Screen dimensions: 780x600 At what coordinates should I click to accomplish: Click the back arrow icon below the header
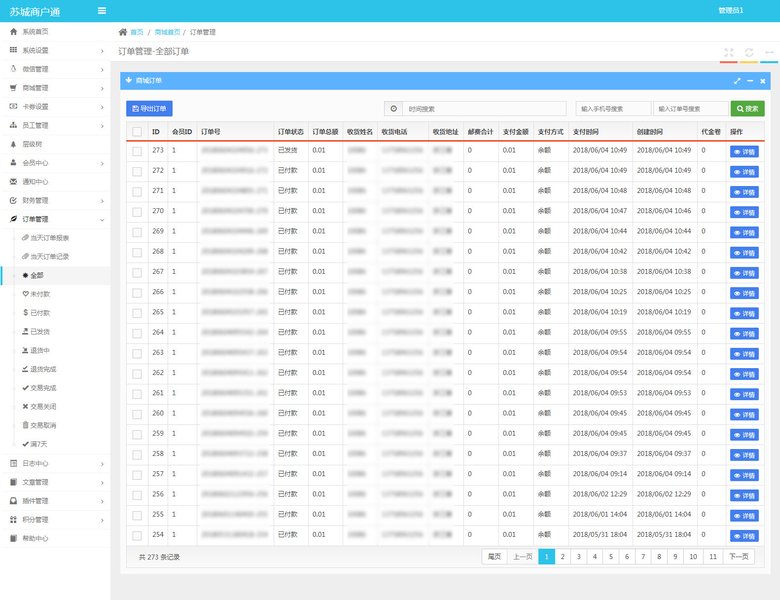pyautogui.click(x=769, y=53)
